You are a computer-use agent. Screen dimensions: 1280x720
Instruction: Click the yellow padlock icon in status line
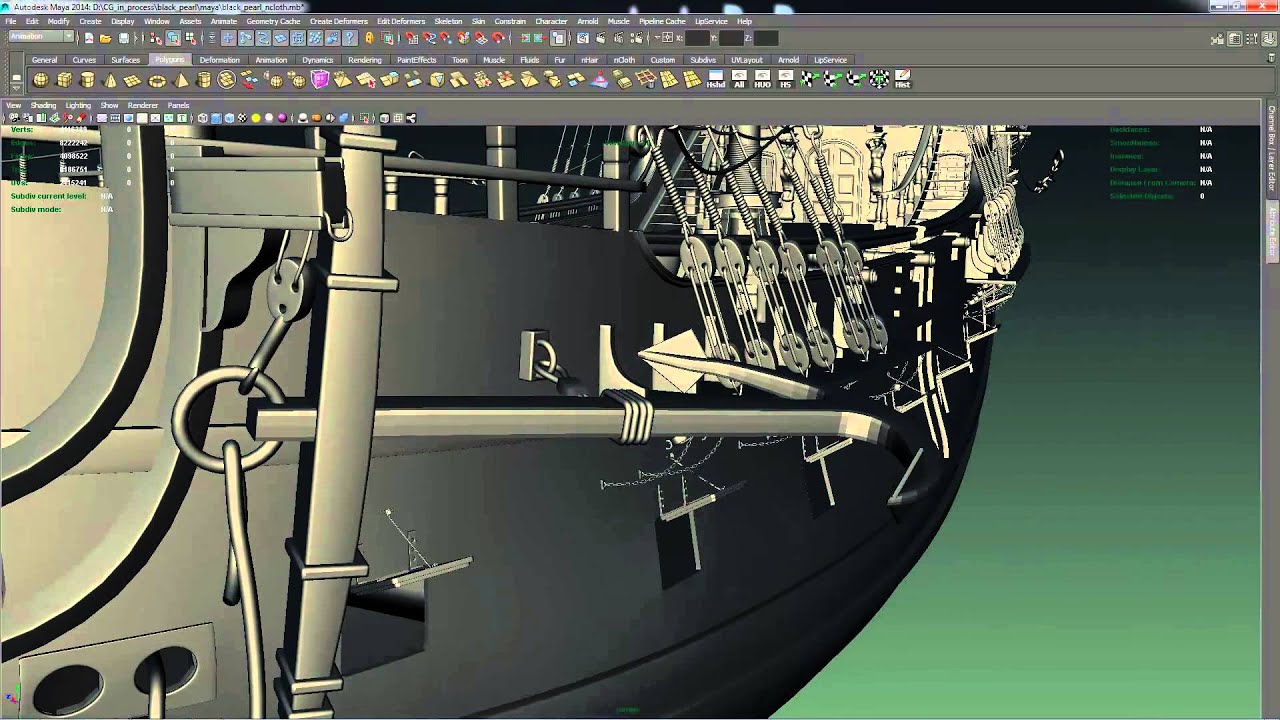(x=369, y=38)
